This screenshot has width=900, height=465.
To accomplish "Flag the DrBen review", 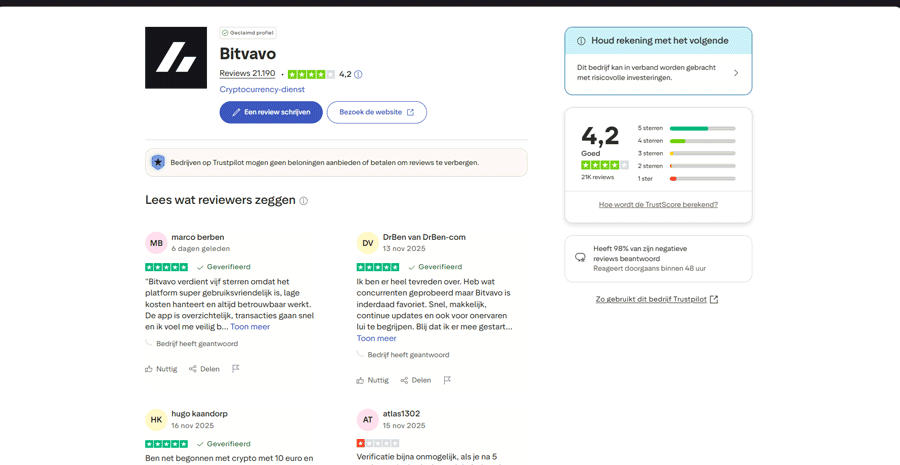I will (x=447, y=380).
